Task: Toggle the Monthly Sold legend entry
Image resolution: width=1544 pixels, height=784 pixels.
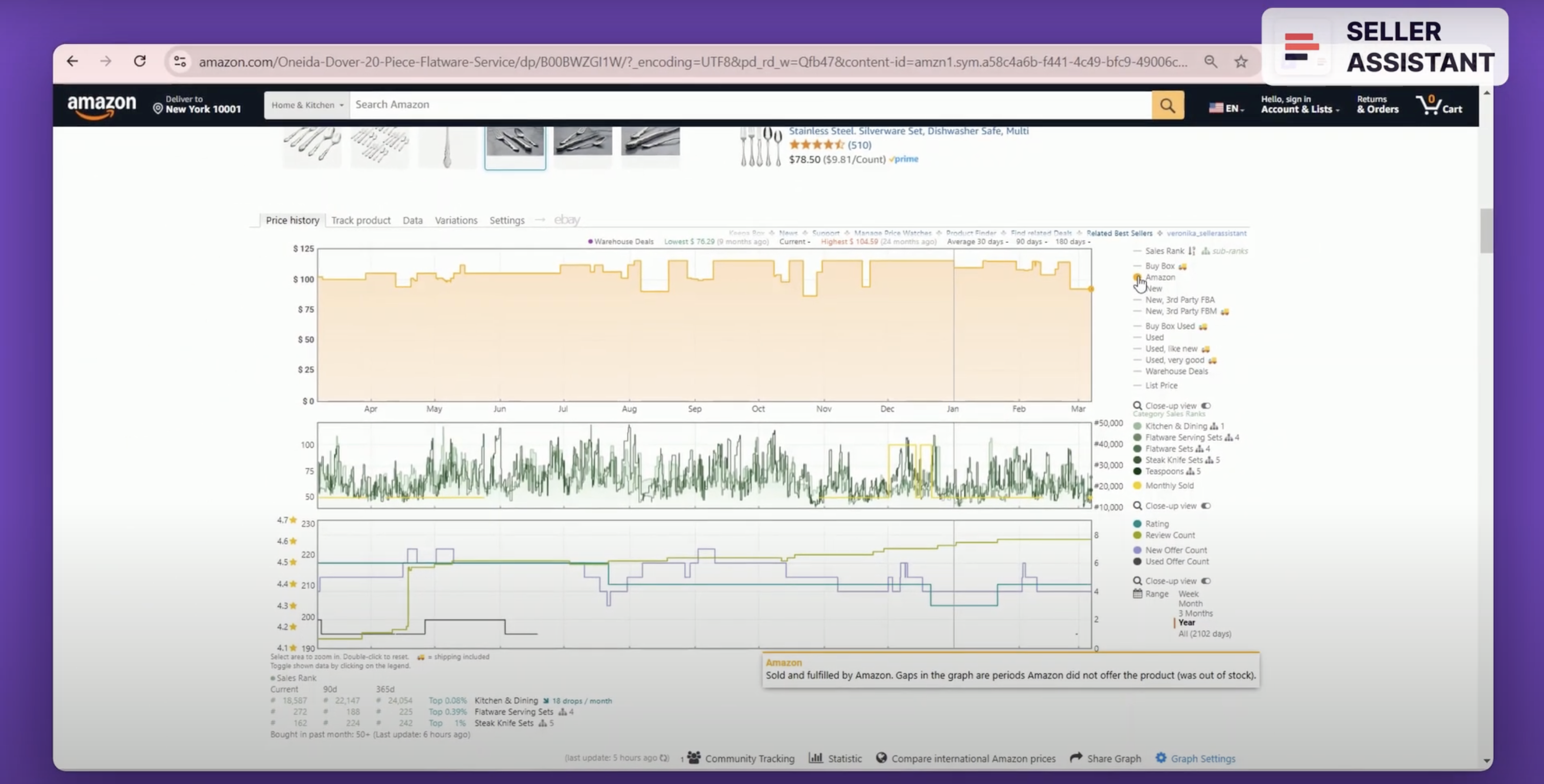Action: click(x=1168, y=485)
